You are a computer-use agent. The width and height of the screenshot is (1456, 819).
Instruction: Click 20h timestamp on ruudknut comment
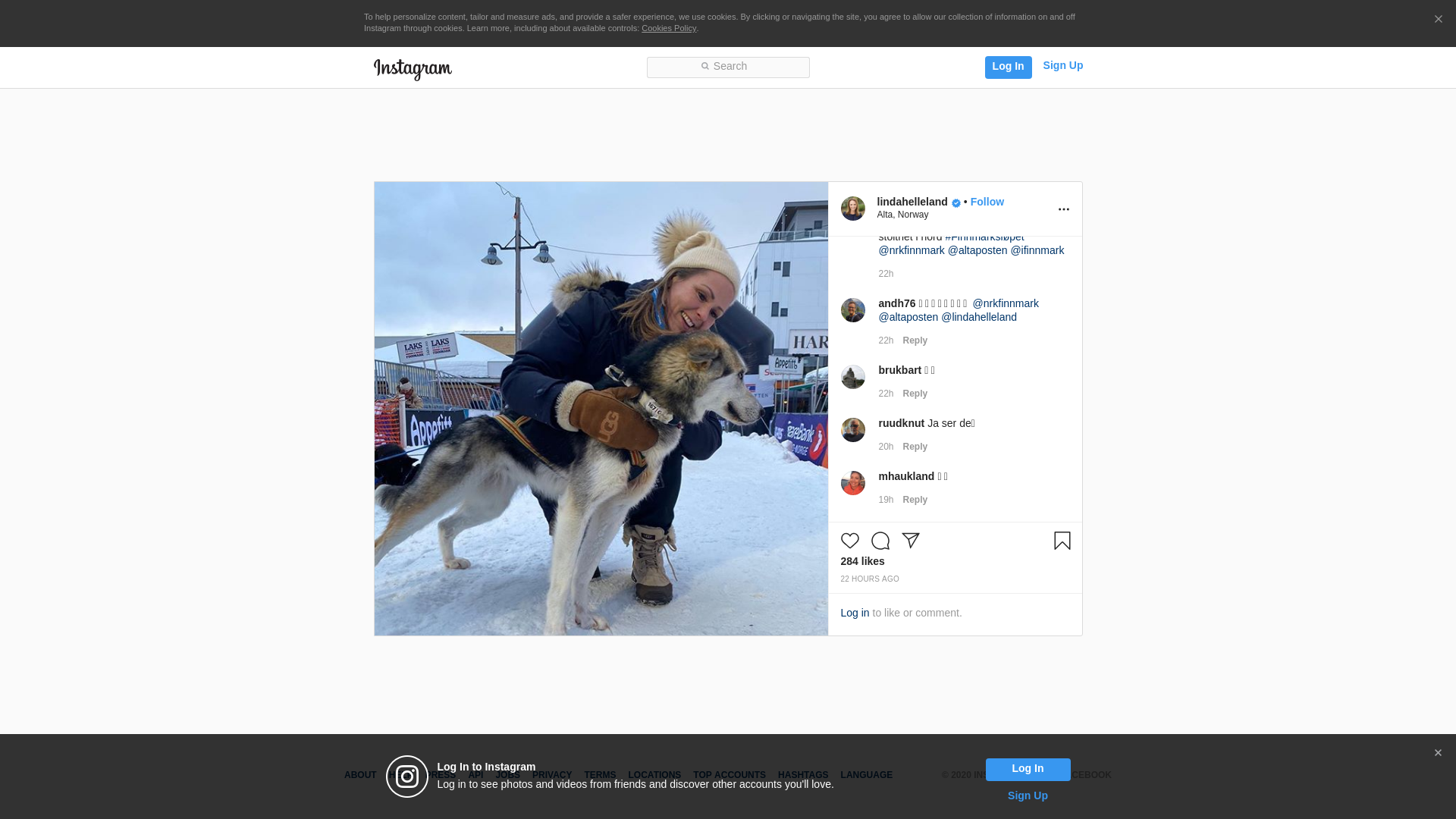pyautogui.click(x=886, y=447)
